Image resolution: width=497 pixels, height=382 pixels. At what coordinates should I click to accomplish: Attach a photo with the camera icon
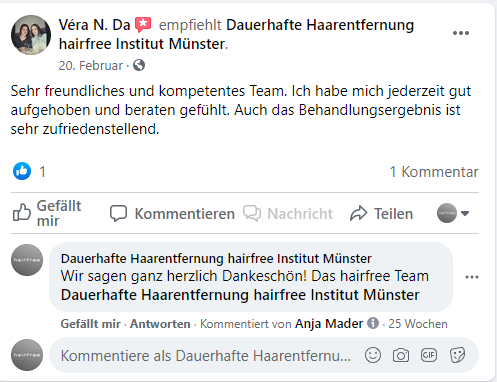pyautogui.click(x=401, y=355)
